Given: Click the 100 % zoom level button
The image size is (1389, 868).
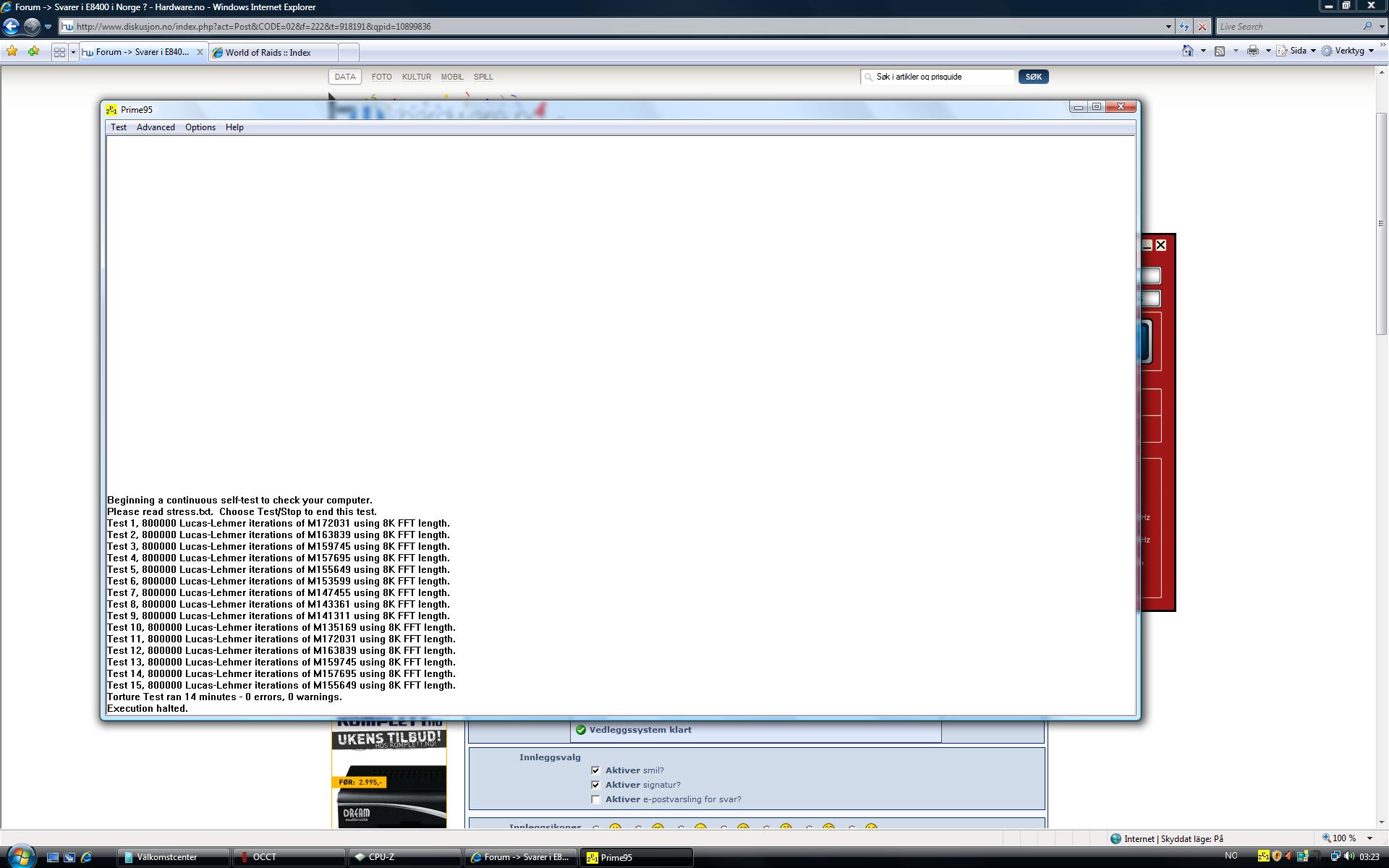Looking at the screenshot, I should pos(1340,838).
